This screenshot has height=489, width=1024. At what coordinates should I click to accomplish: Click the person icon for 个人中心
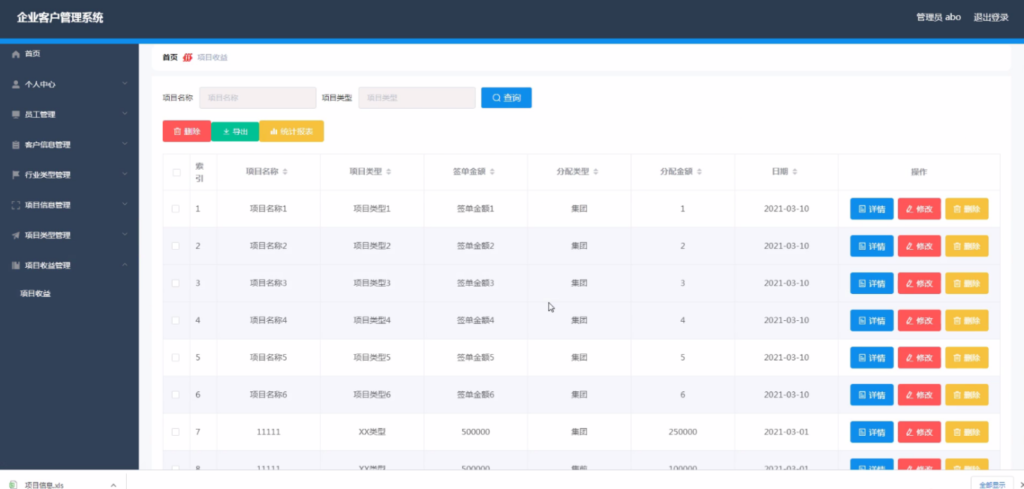pos(16,84)
